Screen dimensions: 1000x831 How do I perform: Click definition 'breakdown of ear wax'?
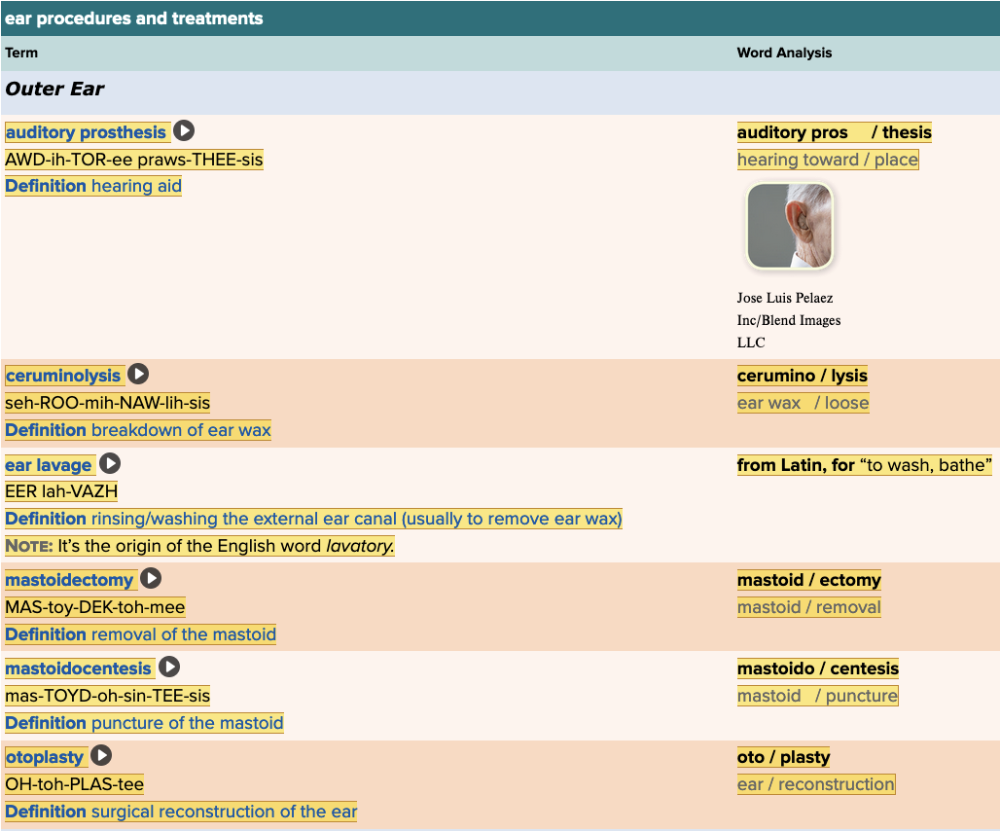[180, 430]
